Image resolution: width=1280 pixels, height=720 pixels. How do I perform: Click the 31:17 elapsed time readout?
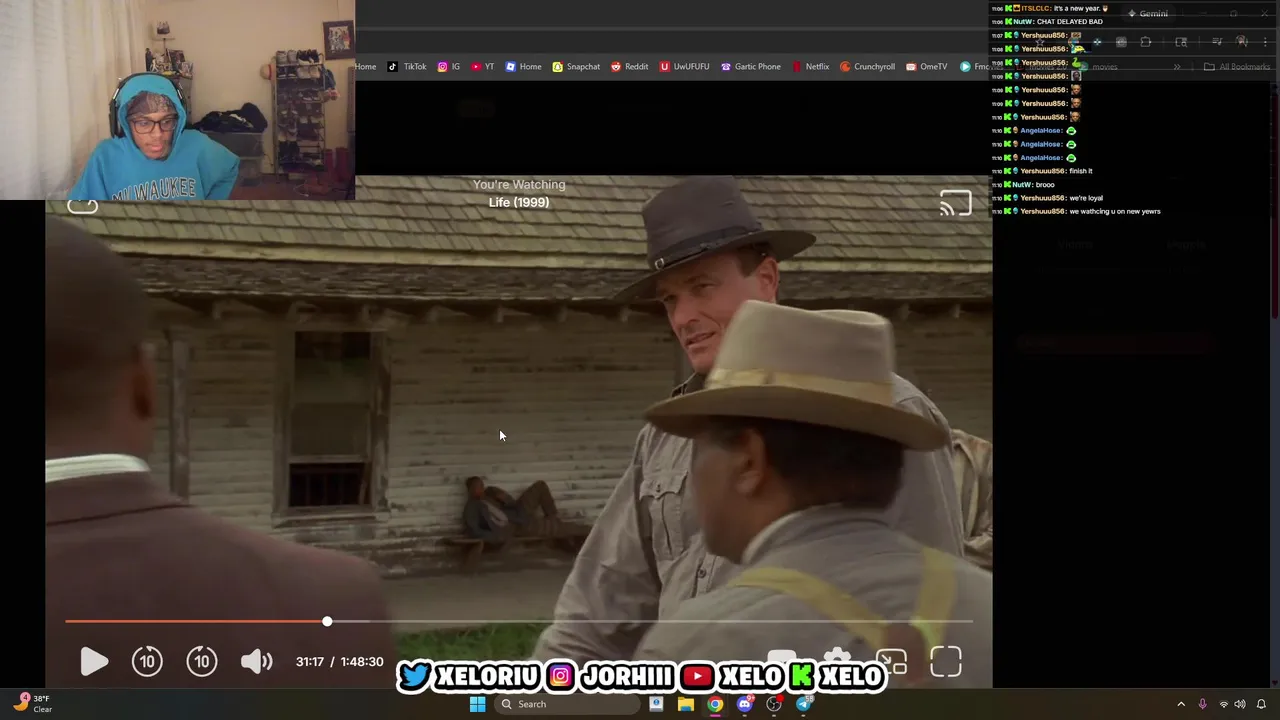pos(310,662)
